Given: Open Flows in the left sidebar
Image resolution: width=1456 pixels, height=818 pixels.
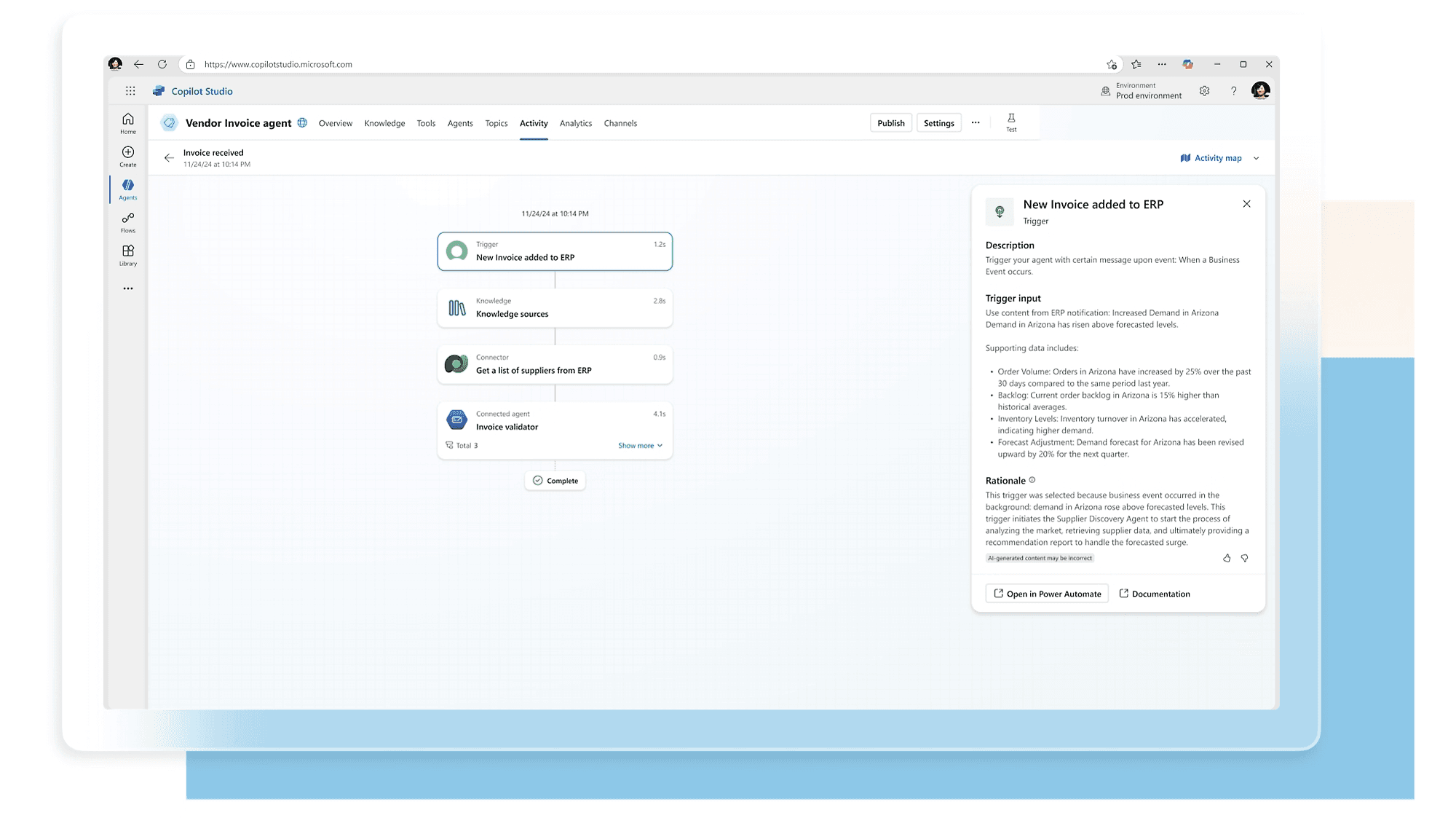Looking at the screenshot, I should (128, 222).
